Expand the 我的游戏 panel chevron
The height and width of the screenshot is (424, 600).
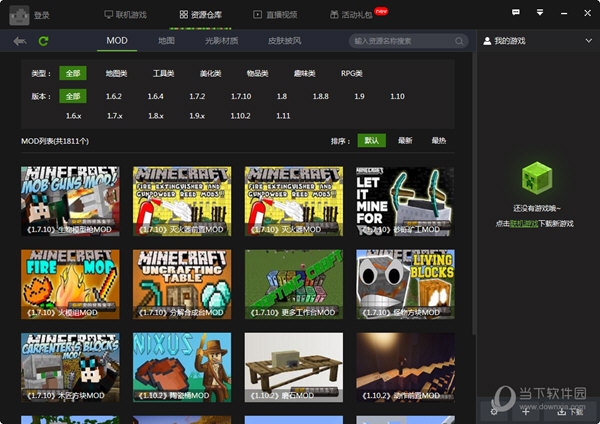[x=589, y=41]
